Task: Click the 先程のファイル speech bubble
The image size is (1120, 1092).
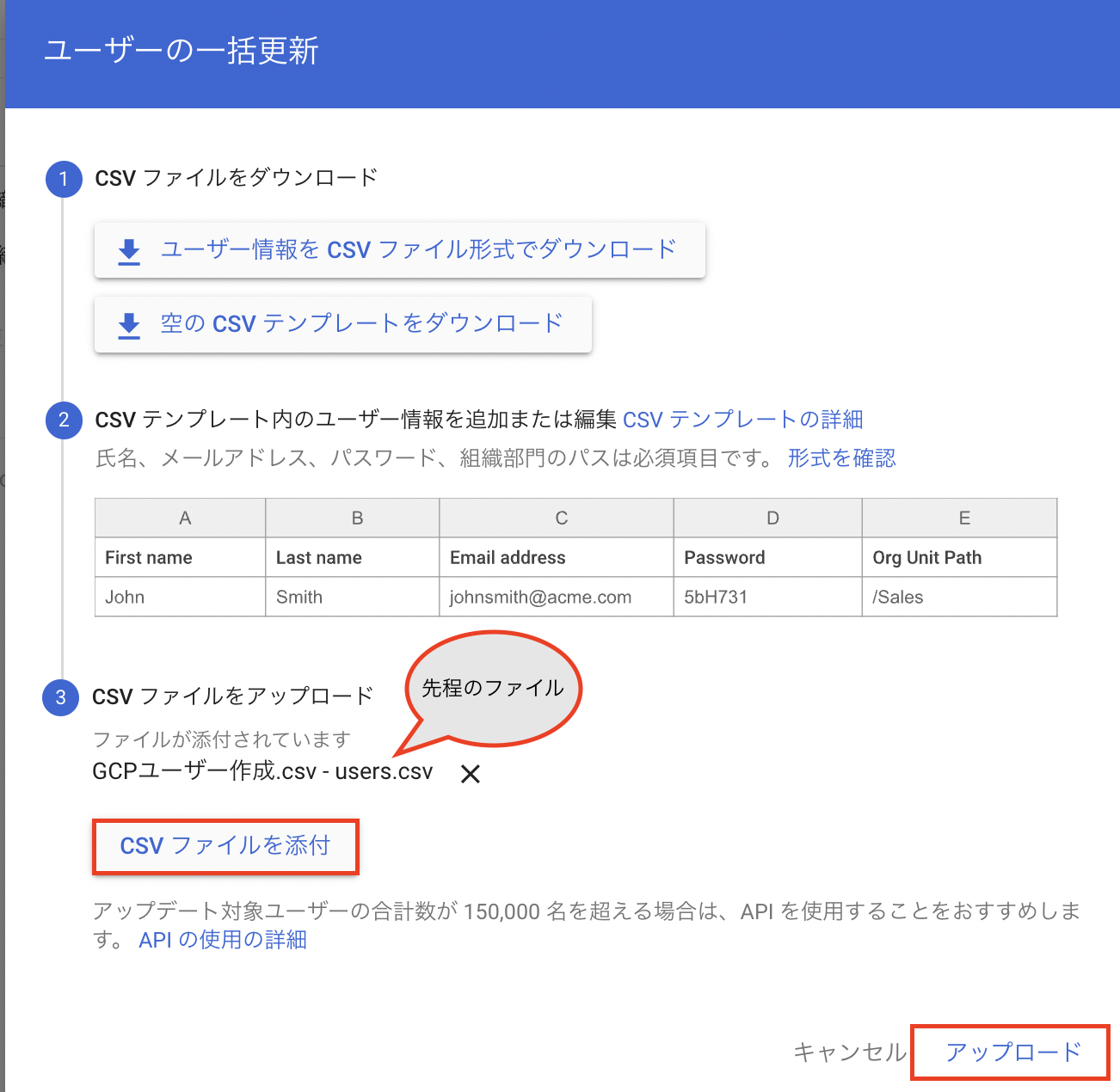Action: 493,688
